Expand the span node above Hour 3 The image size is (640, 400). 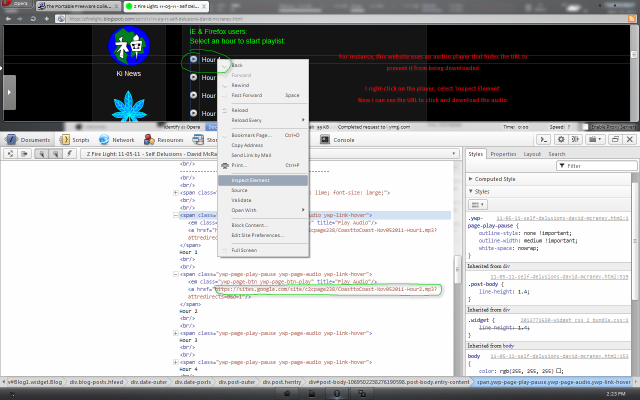point(176,333)
